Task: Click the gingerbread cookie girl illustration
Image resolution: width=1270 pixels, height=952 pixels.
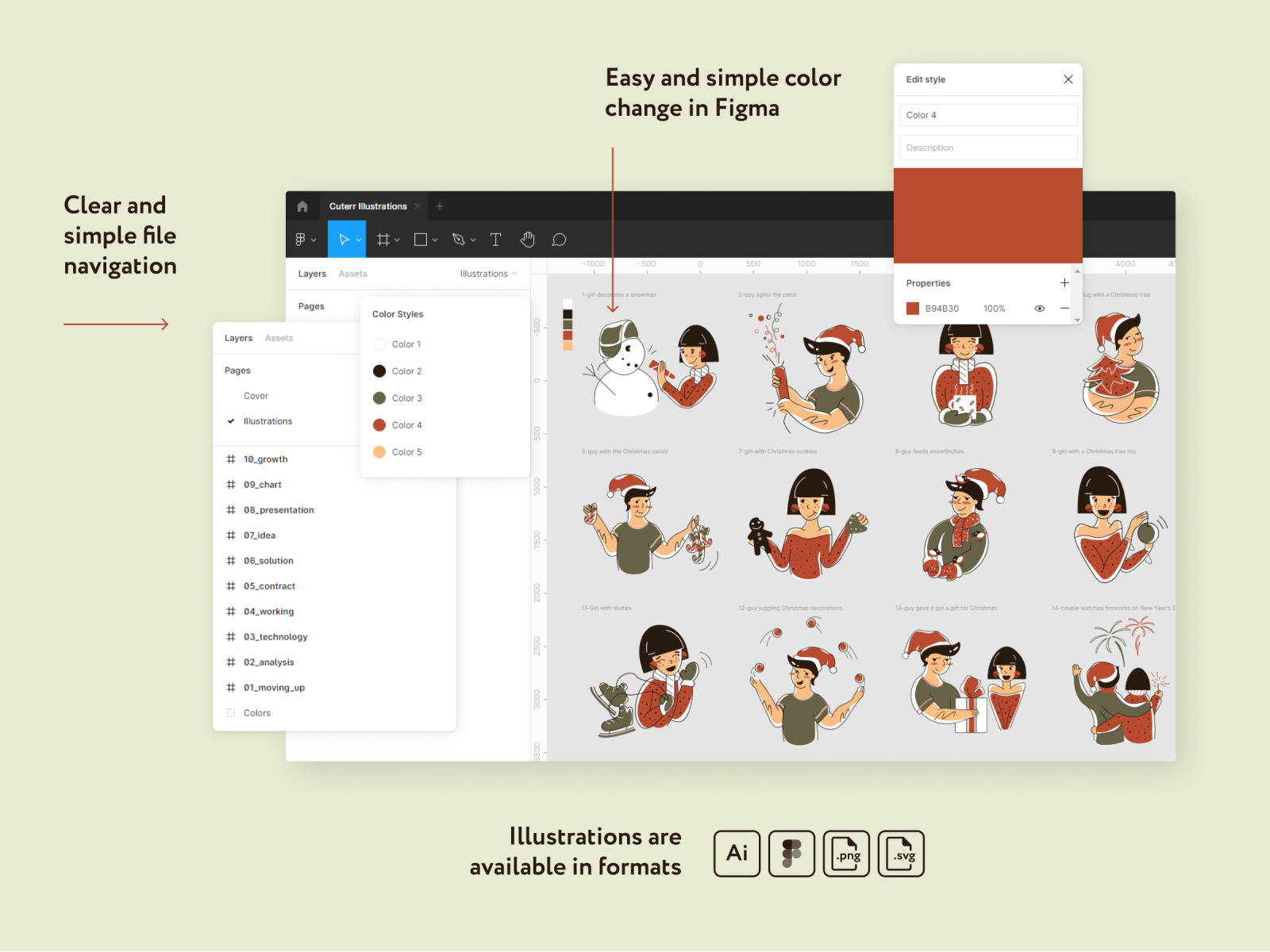Action: pyautogui.click(x=807, y=524)
